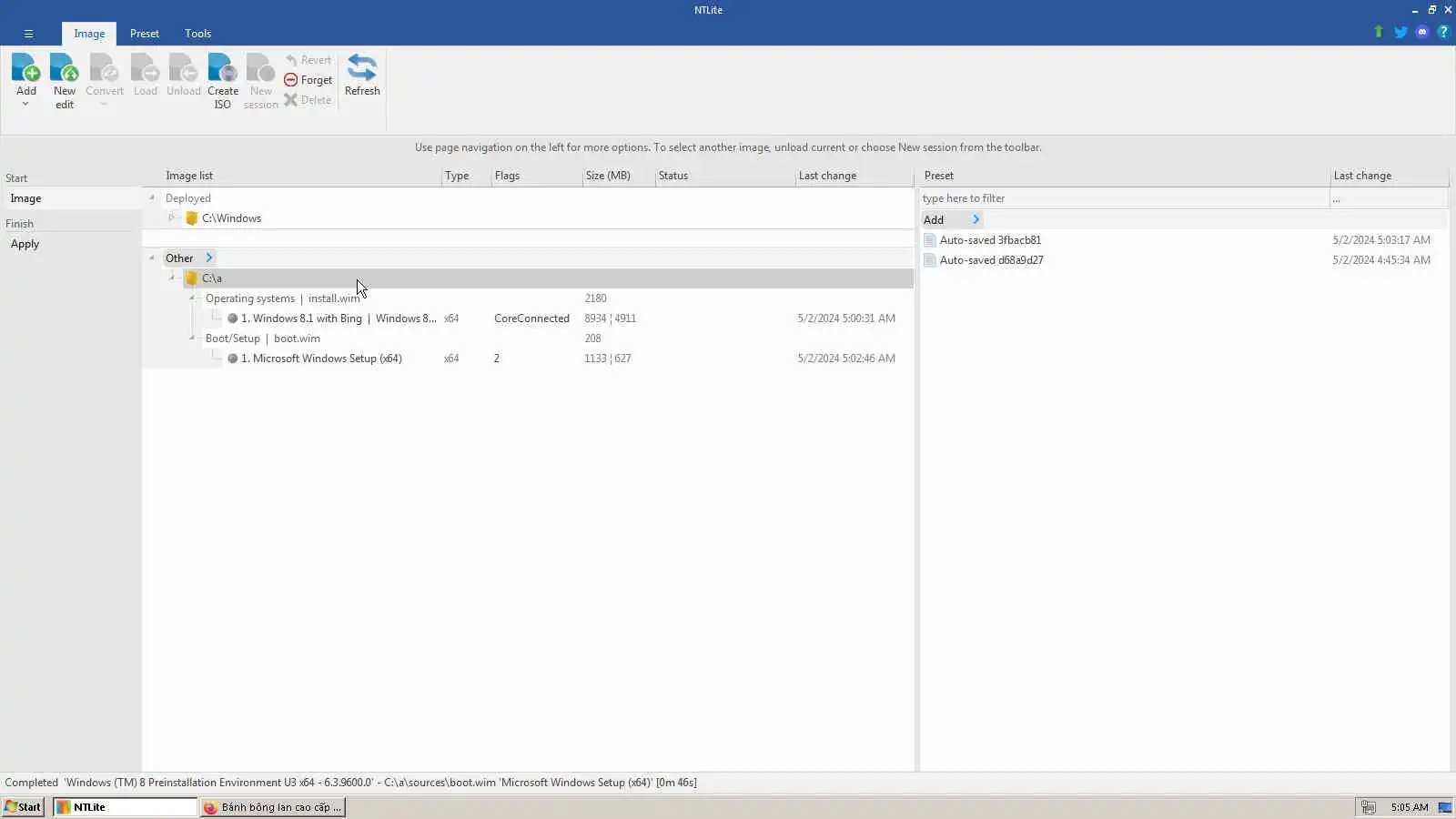
Task: Open the Windows Start menu button
Action: coord(23,807)
